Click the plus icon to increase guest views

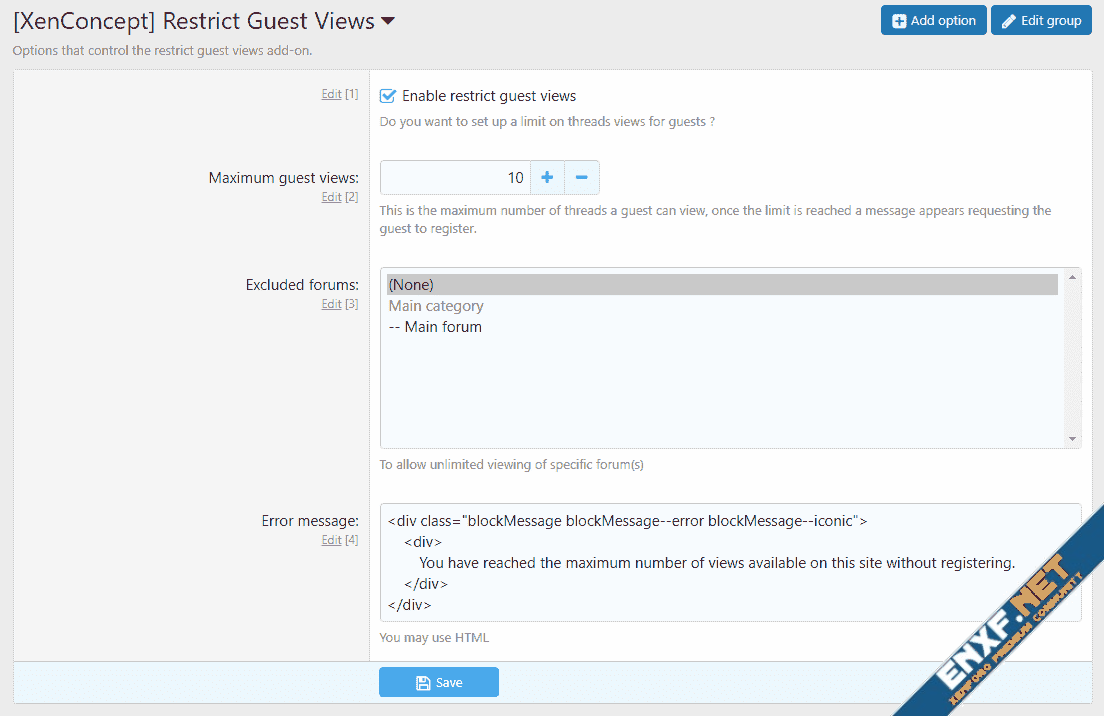(547, 178)
